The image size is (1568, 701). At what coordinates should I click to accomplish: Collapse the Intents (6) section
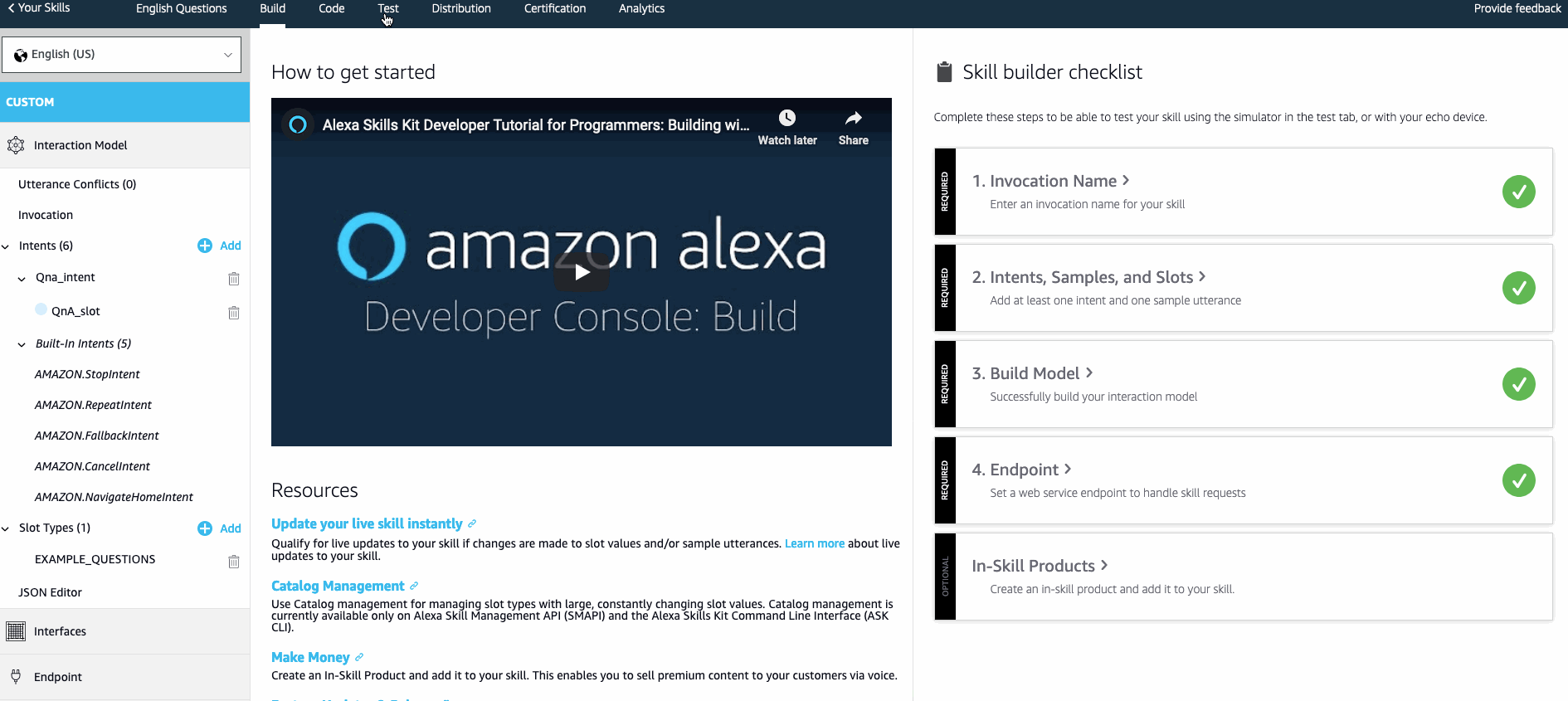point(6,246)
